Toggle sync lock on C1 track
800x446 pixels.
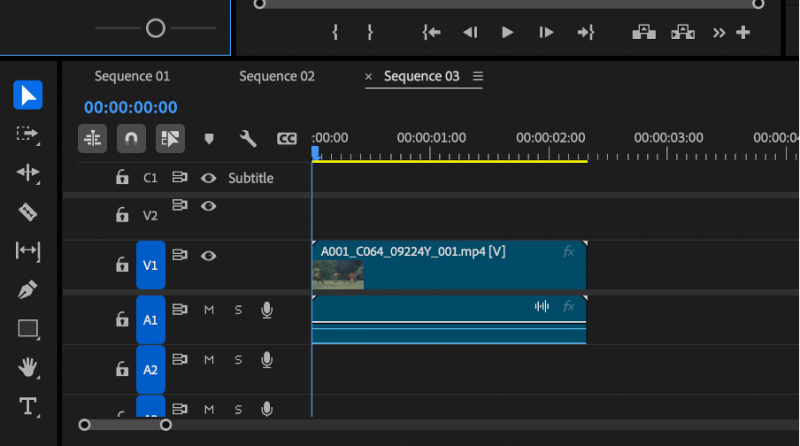[180, 177]
